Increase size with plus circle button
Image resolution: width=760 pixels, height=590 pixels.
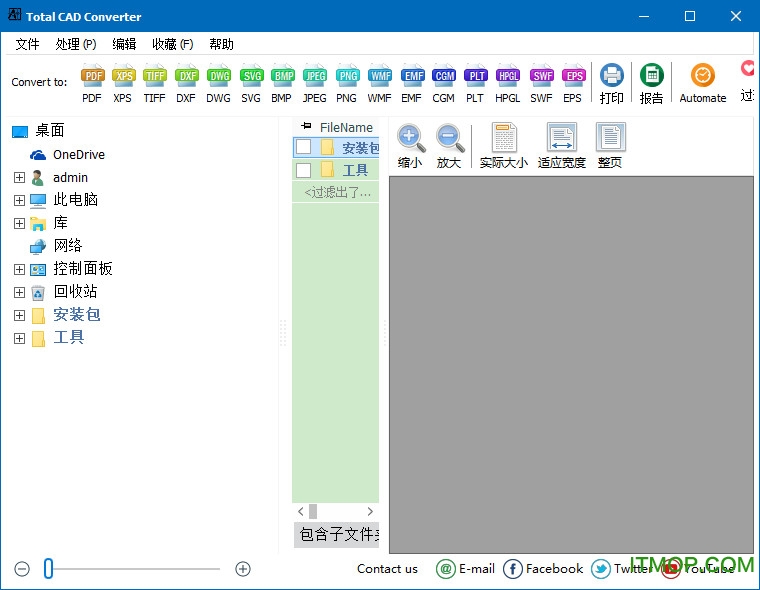point(243,569)
